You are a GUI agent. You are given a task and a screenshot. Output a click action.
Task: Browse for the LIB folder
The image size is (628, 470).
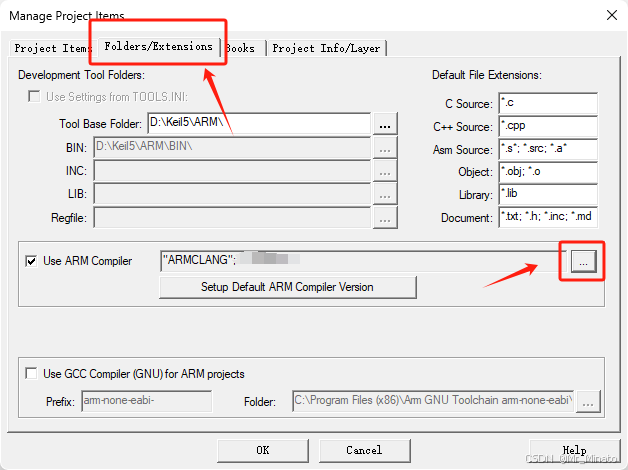385,195
